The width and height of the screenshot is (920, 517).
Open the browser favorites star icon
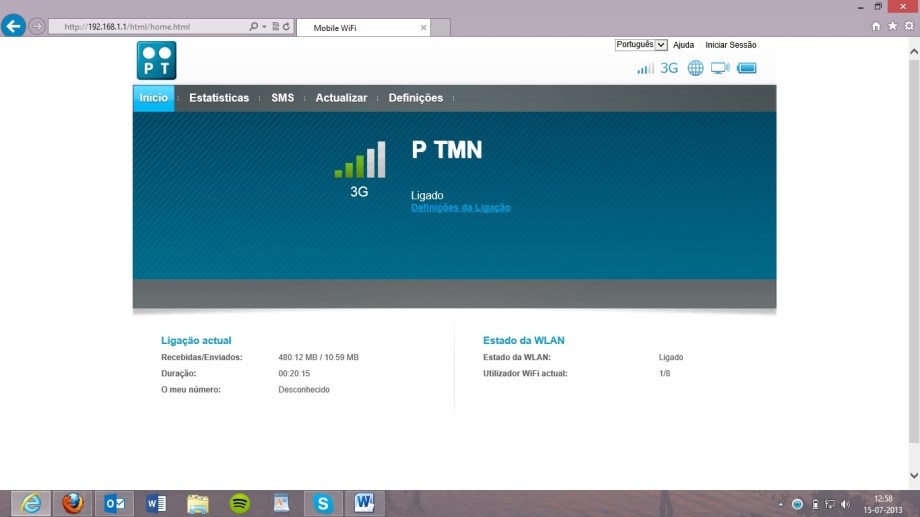[x=892, y=26]
